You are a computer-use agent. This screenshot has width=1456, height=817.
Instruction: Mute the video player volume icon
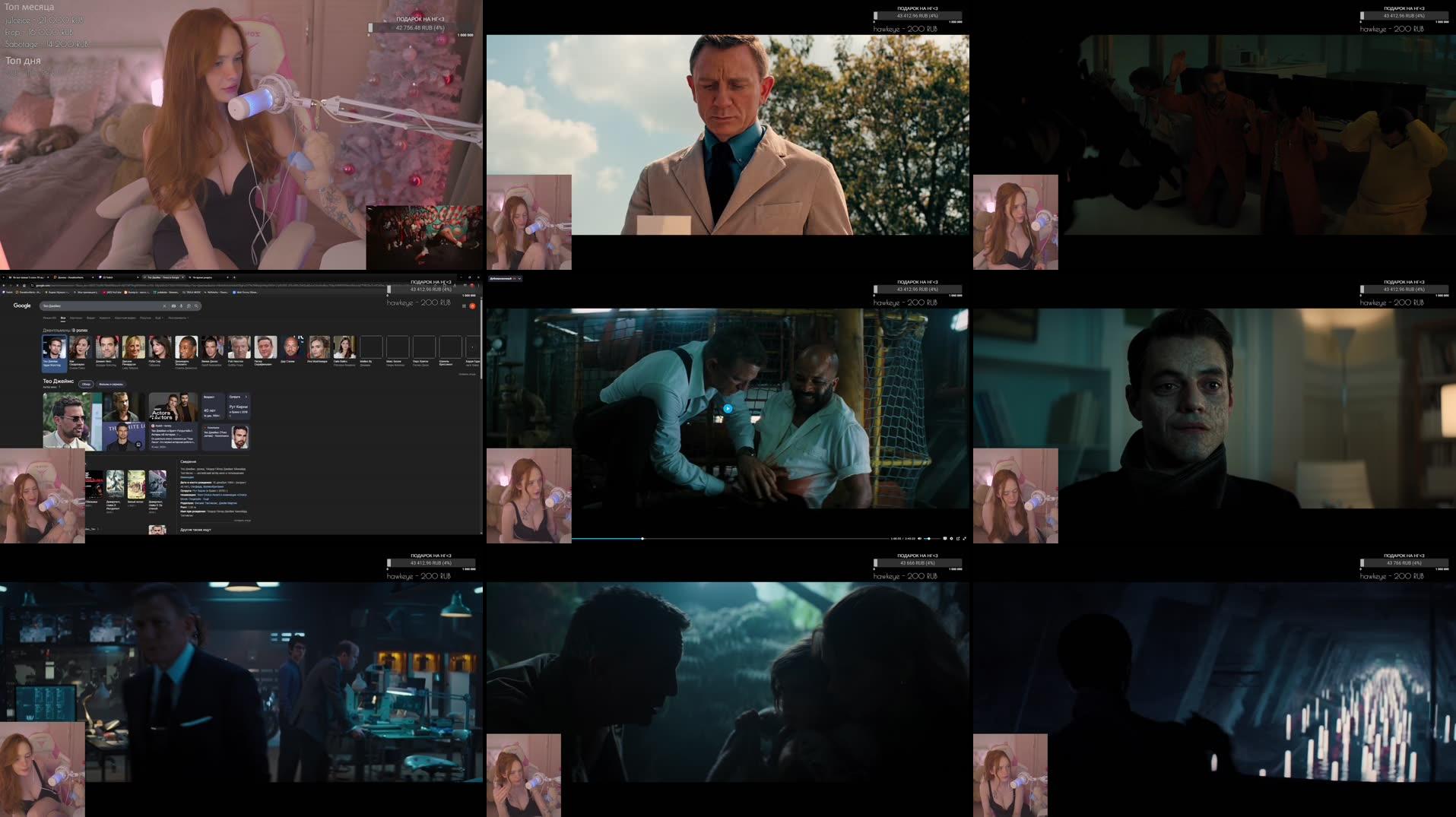point(920,538)
